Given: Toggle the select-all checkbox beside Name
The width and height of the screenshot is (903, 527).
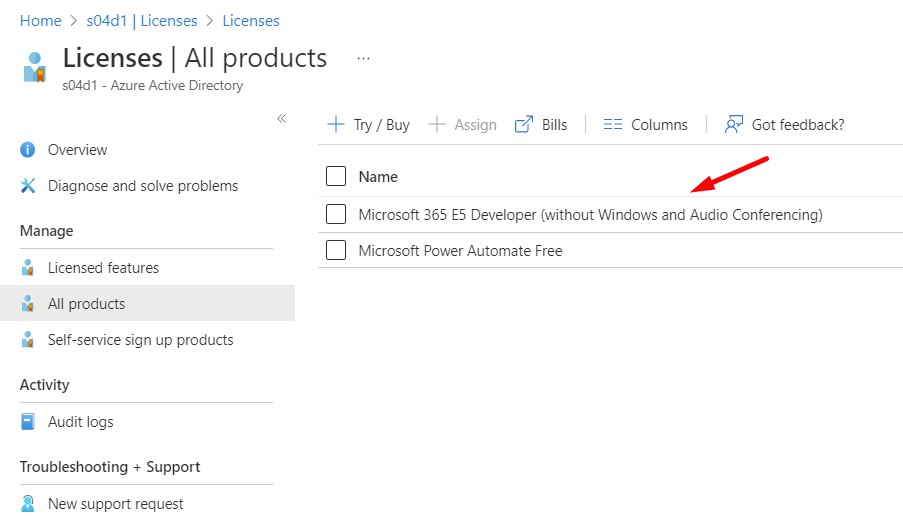Looking at the screenshot, I should point(337,177).
